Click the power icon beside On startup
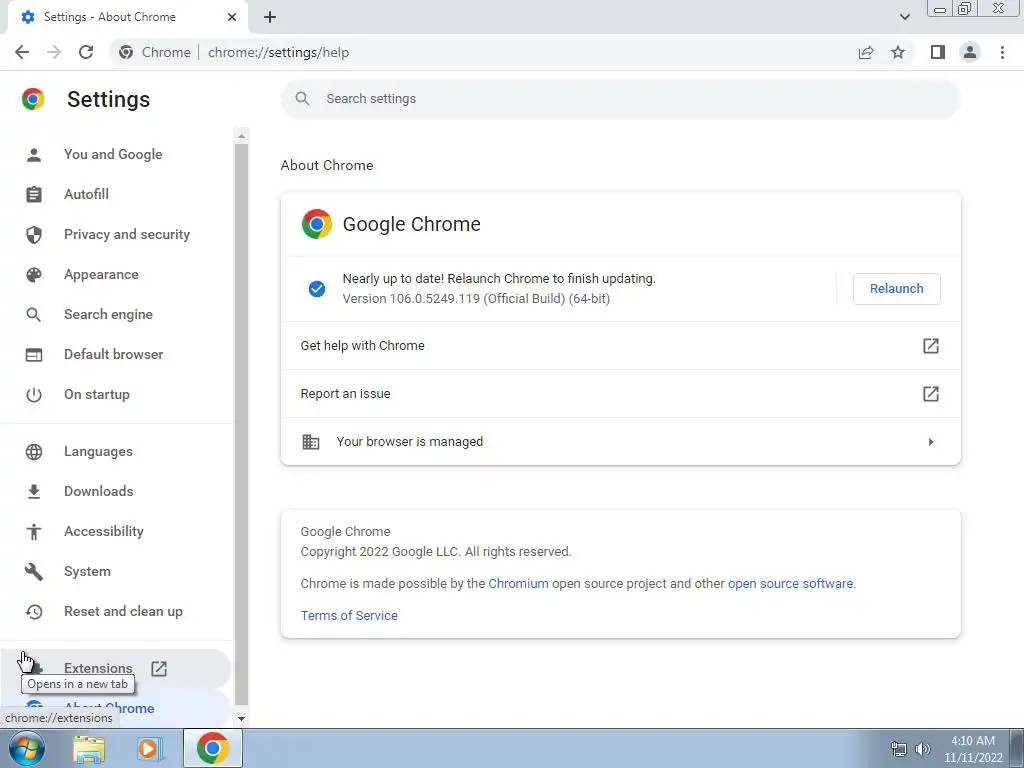Screen dimensions: 1024x768 tap(34, 394)
